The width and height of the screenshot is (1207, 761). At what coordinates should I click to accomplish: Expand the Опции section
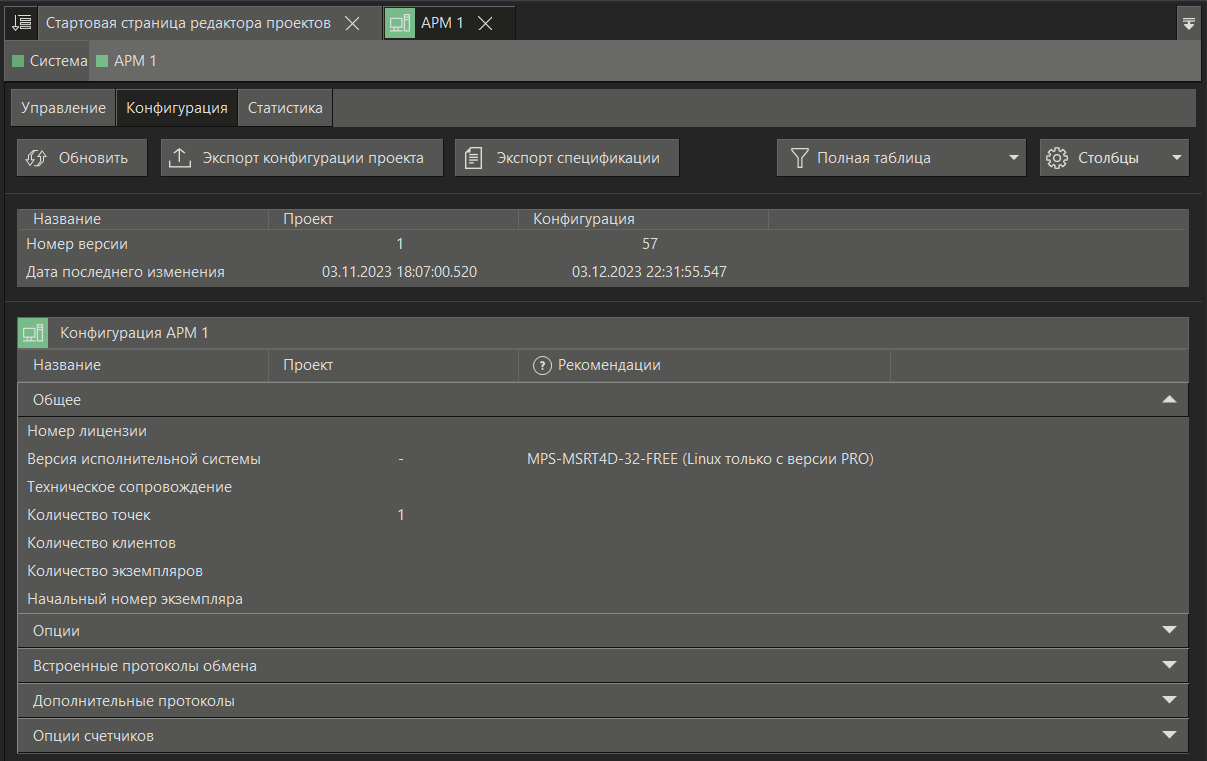point(1168,630)
